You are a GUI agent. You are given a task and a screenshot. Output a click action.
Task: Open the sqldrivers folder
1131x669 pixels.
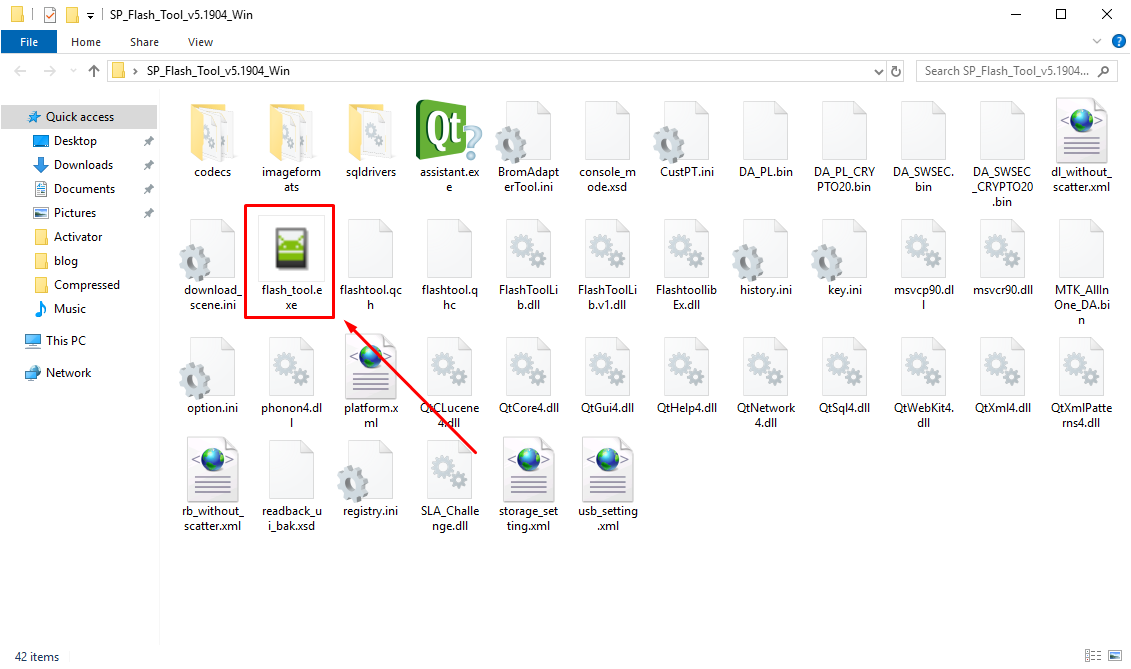[371, 141]
